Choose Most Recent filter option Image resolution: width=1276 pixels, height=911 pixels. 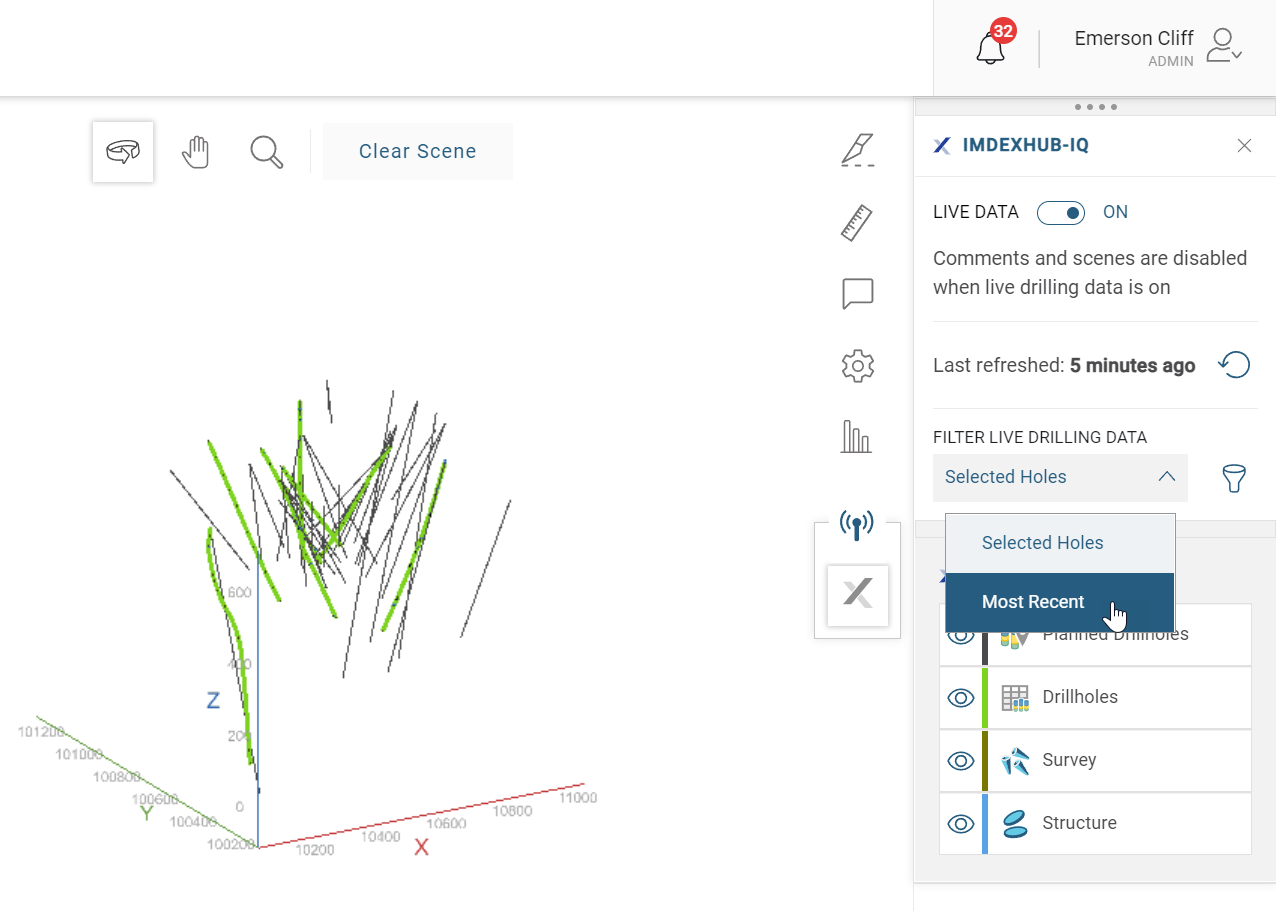(1060, 602)
